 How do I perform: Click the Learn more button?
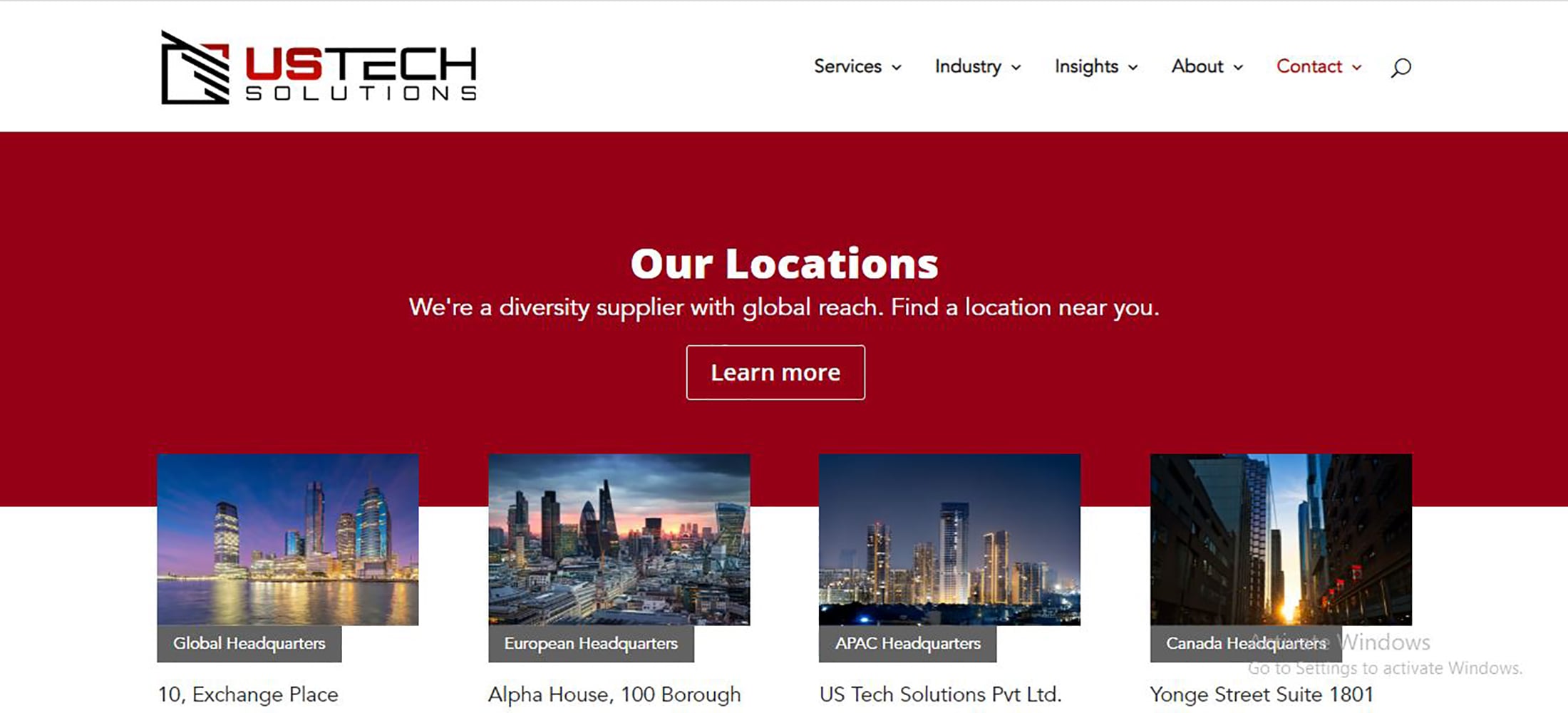click(x=775, y=372)
